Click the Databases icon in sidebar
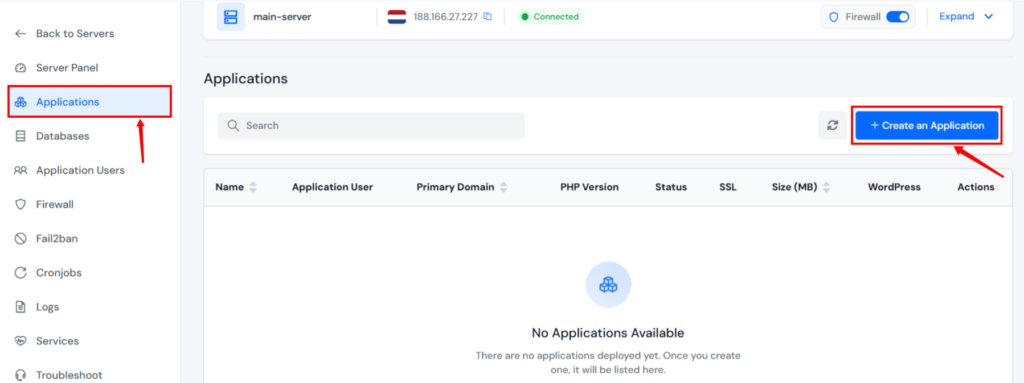The width and height of the screenshot is (1024, 383). pos(21,136)
